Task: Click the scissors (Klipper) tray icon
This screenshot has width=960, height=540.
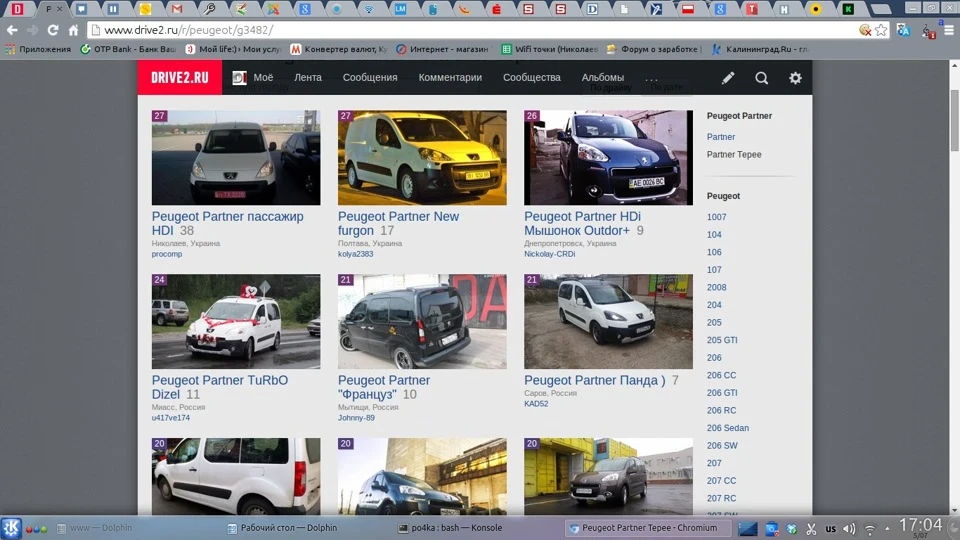Action: coord(811,528)
